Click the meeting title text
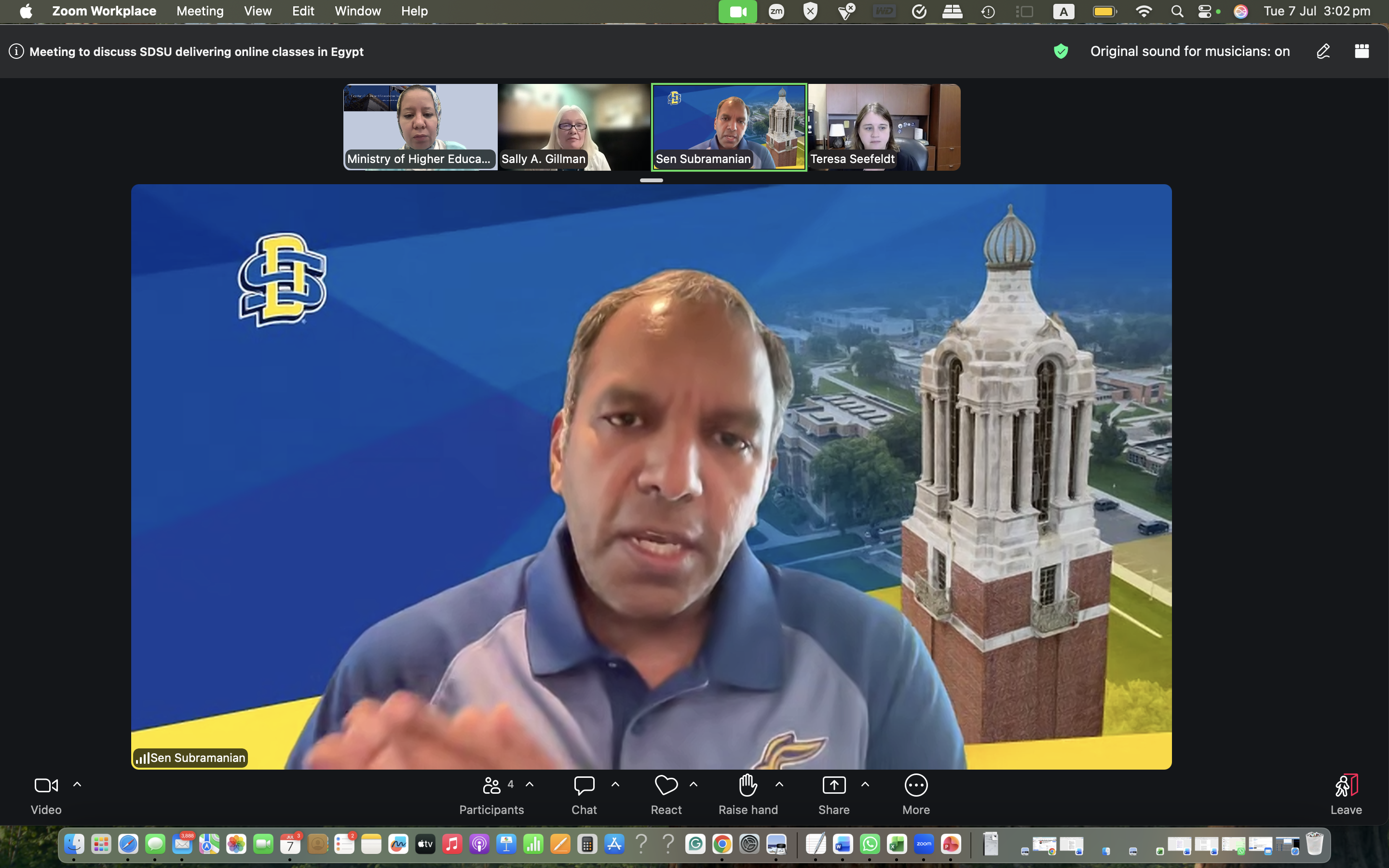The width and height of the screenshot is (1389, 868). (196, 52)
